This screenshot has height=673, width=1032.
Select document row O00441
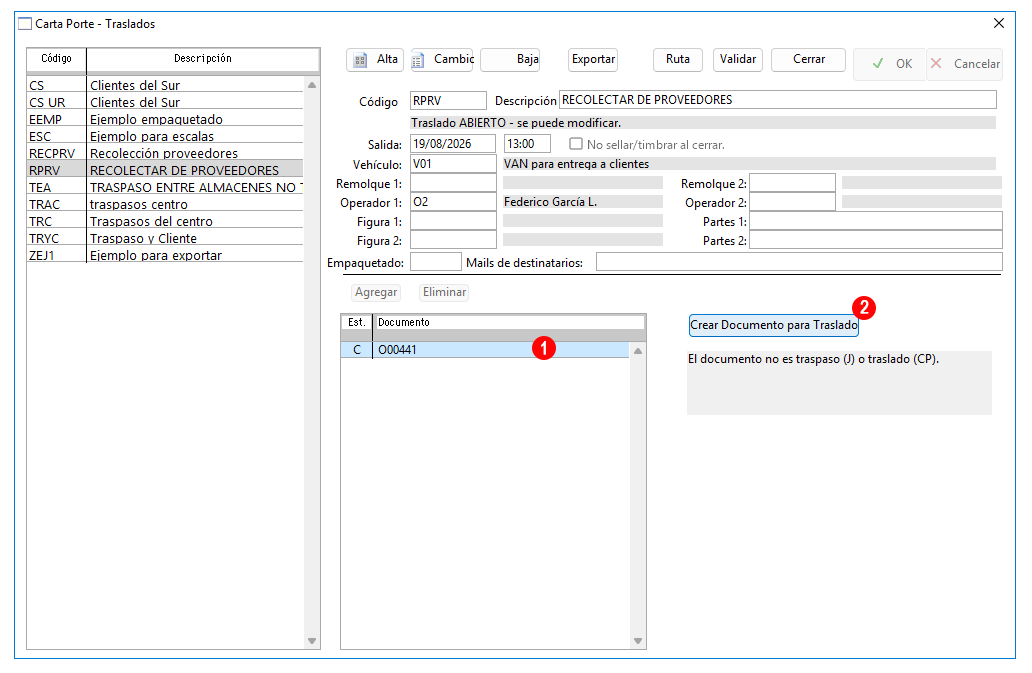point(484,349)
